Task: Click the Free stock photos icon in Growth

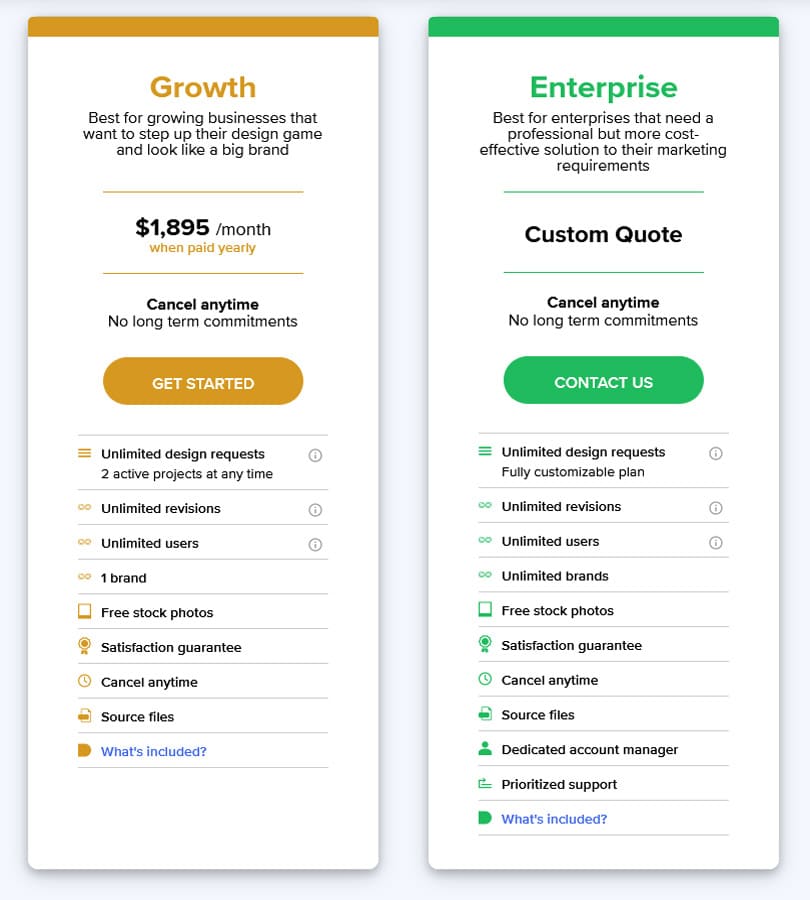Action: (x=84, y=611)
